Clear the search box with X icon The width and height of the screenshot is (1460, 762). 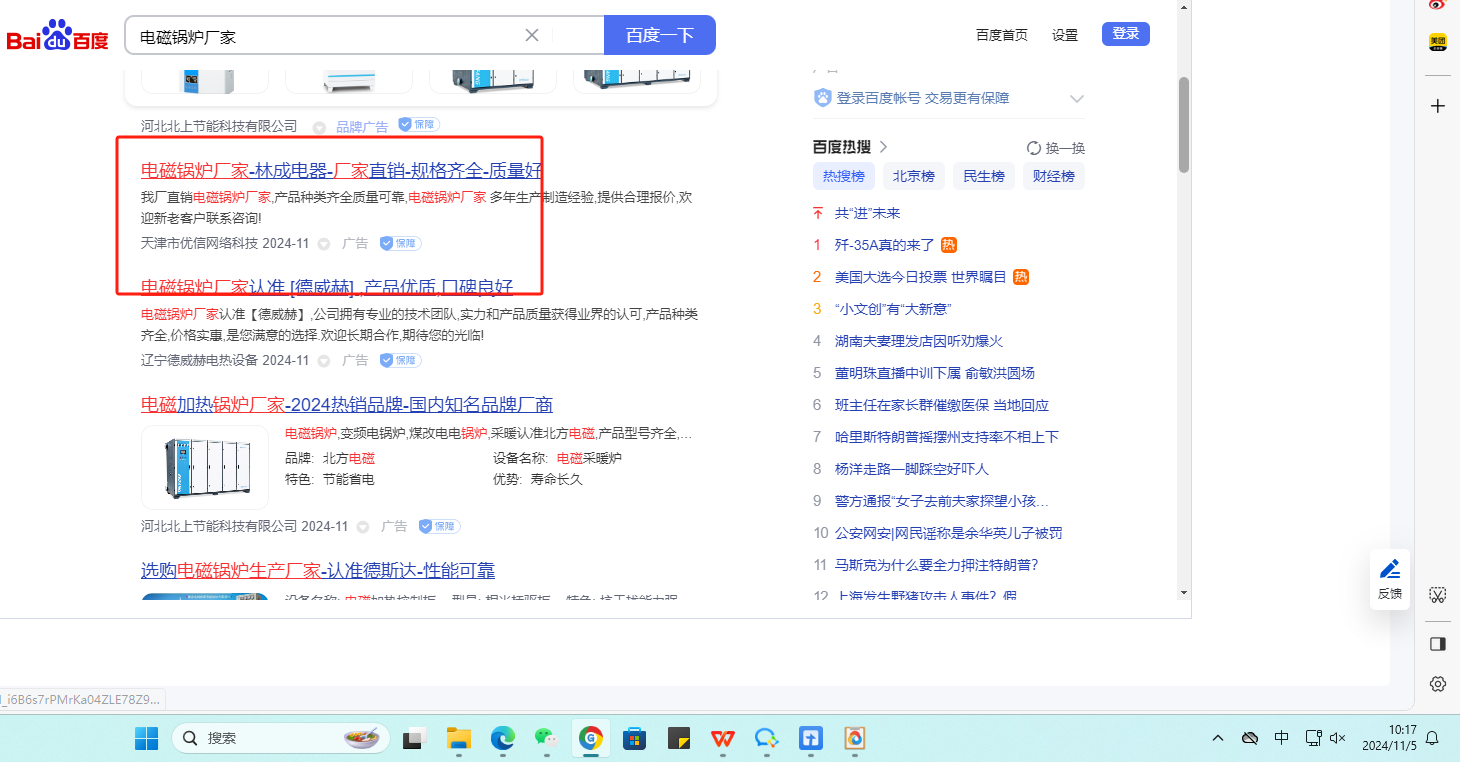(532, 35)
